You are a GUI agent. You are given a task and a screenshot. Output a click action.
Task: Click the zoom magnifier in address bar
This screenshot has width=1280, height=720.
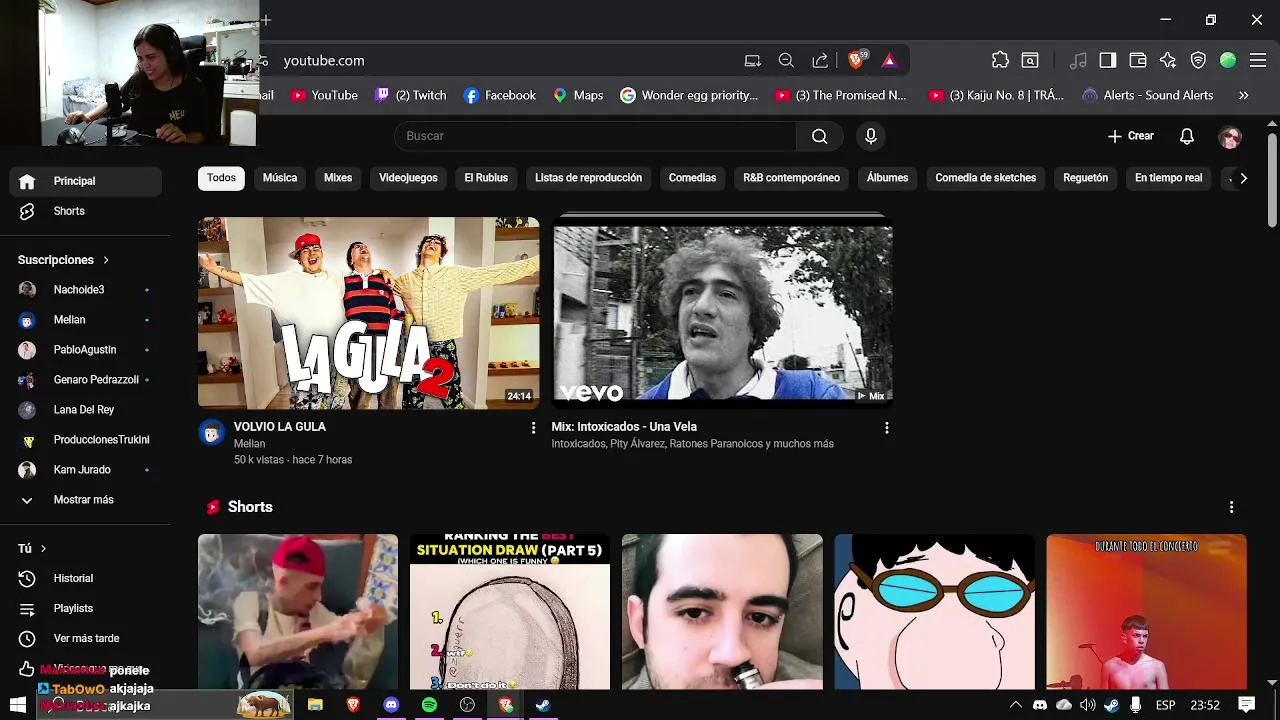pyautogui.click(x=786, y=61)
